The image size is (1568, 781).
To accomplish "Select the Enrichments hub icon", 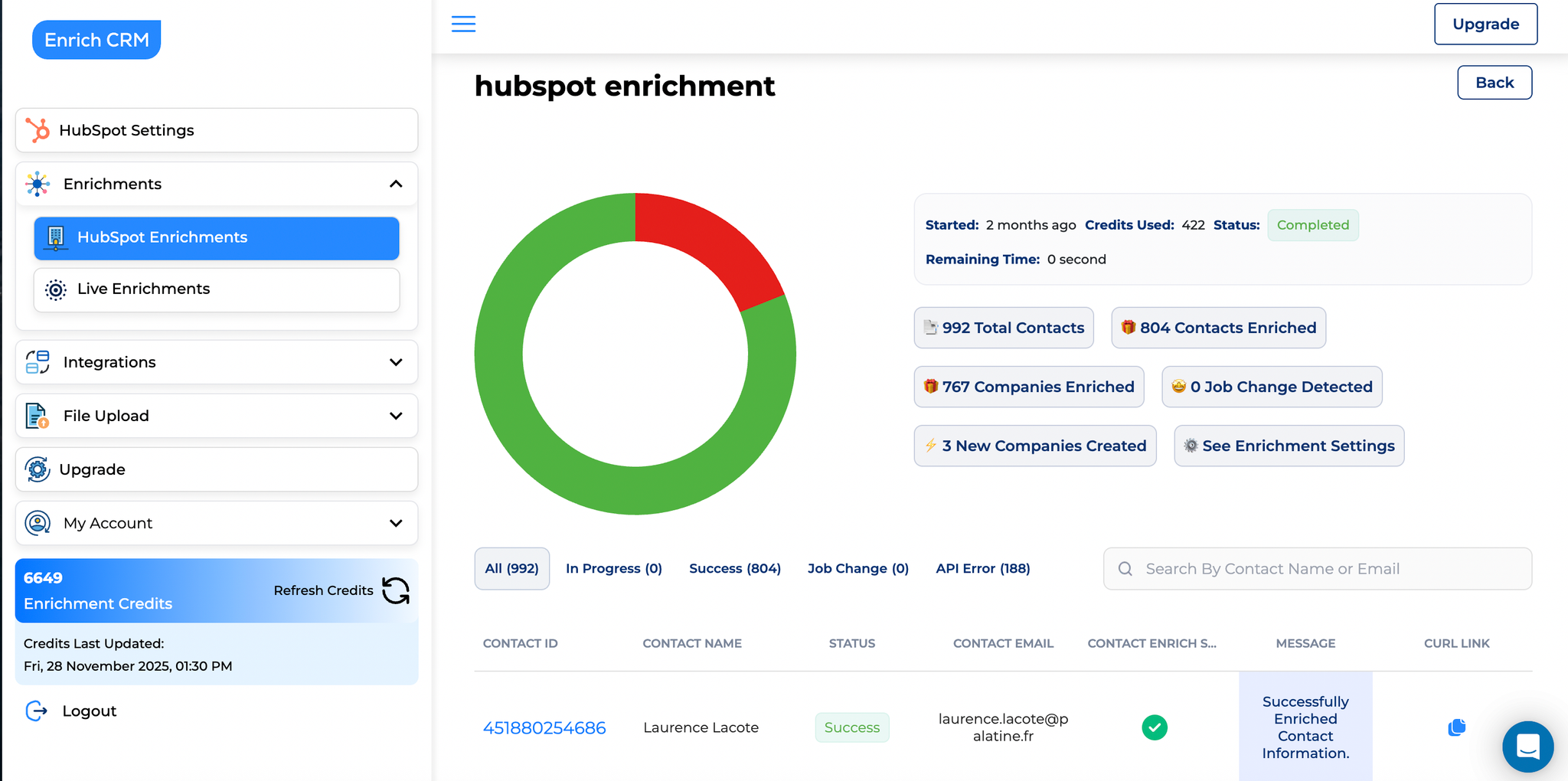I will tap(36, 184).
